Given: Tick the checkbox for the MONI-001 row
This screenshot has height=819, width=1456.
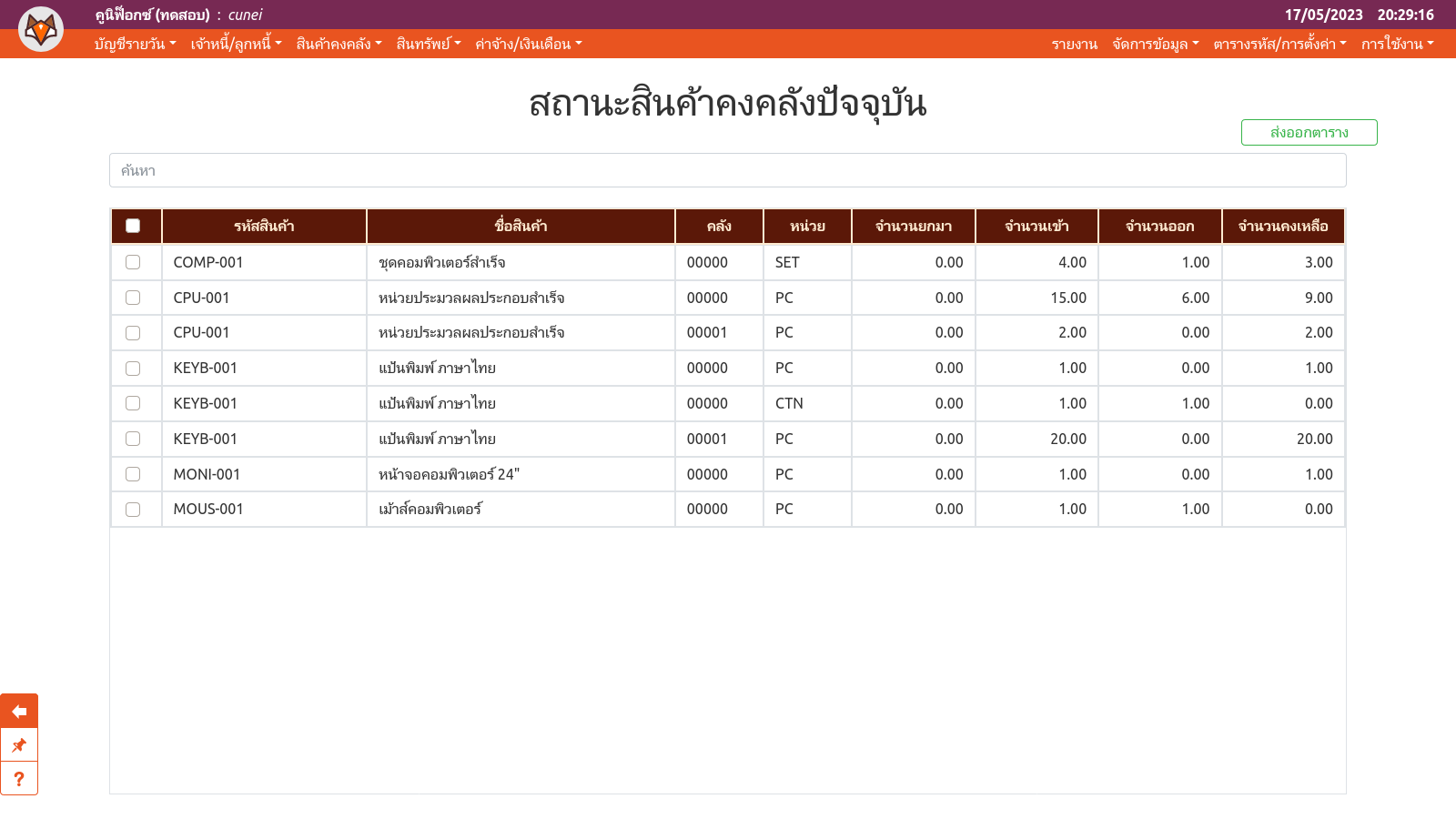Looking at the screenshot, I should click(133, 474).
